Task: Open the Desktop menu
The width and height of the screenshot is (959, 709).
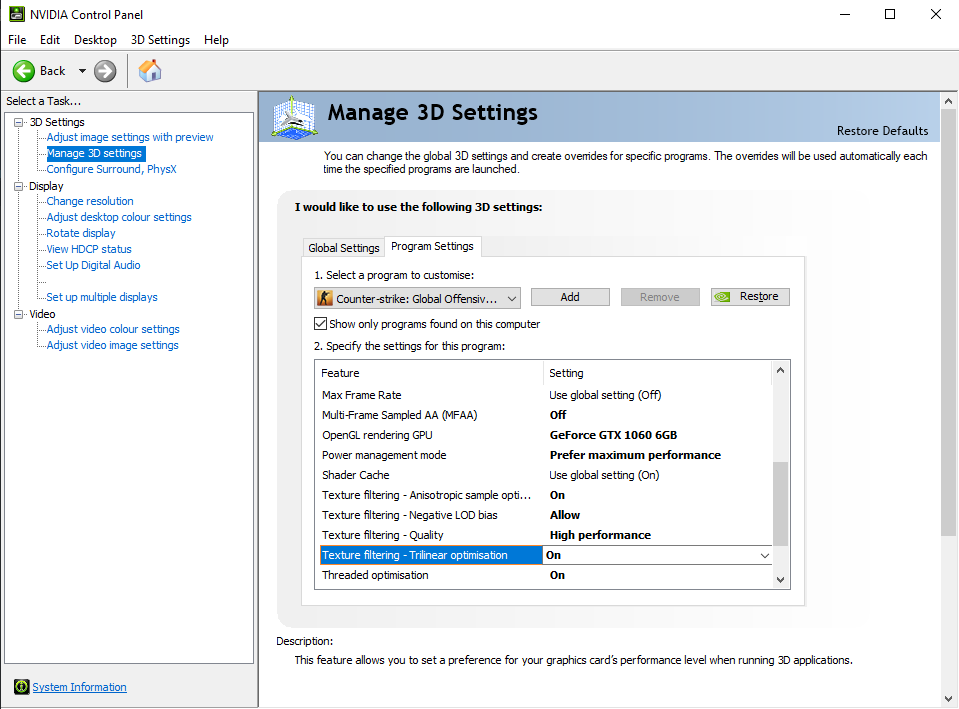Action: pos(95,40)
